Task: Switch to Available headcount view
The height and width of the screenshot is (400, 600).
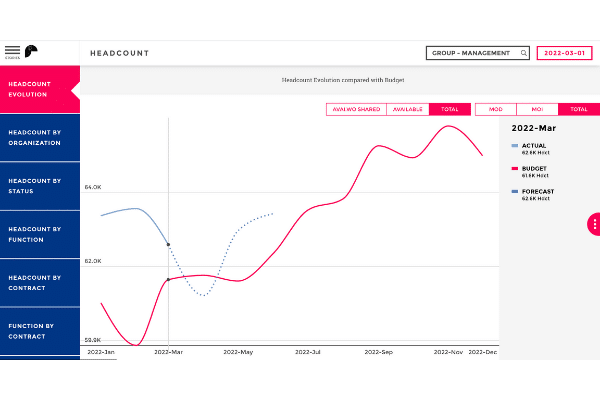Action: 407,109
